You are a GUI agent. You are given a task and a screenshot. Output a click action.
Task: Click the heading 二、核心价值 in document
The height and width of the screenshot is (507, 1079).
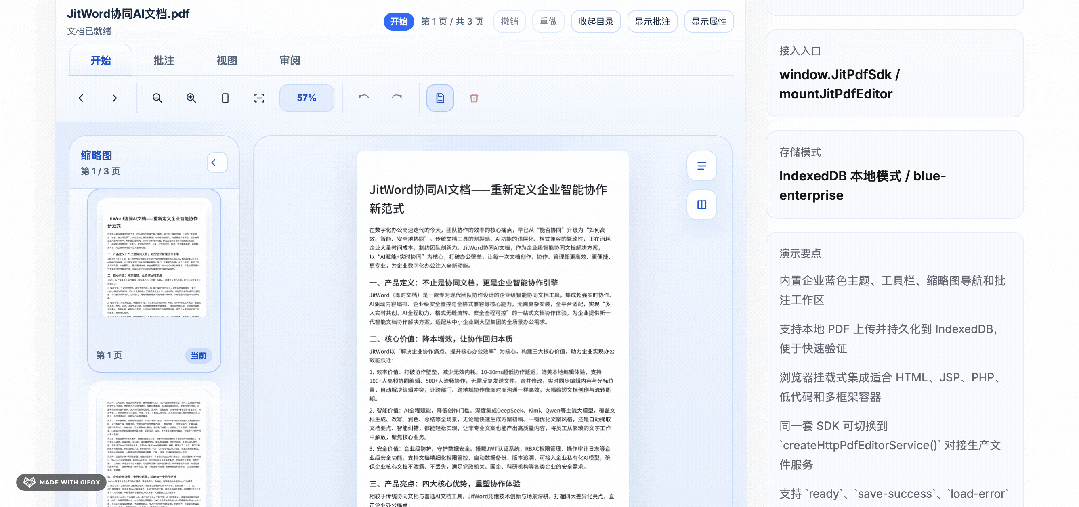click(441, 338)
